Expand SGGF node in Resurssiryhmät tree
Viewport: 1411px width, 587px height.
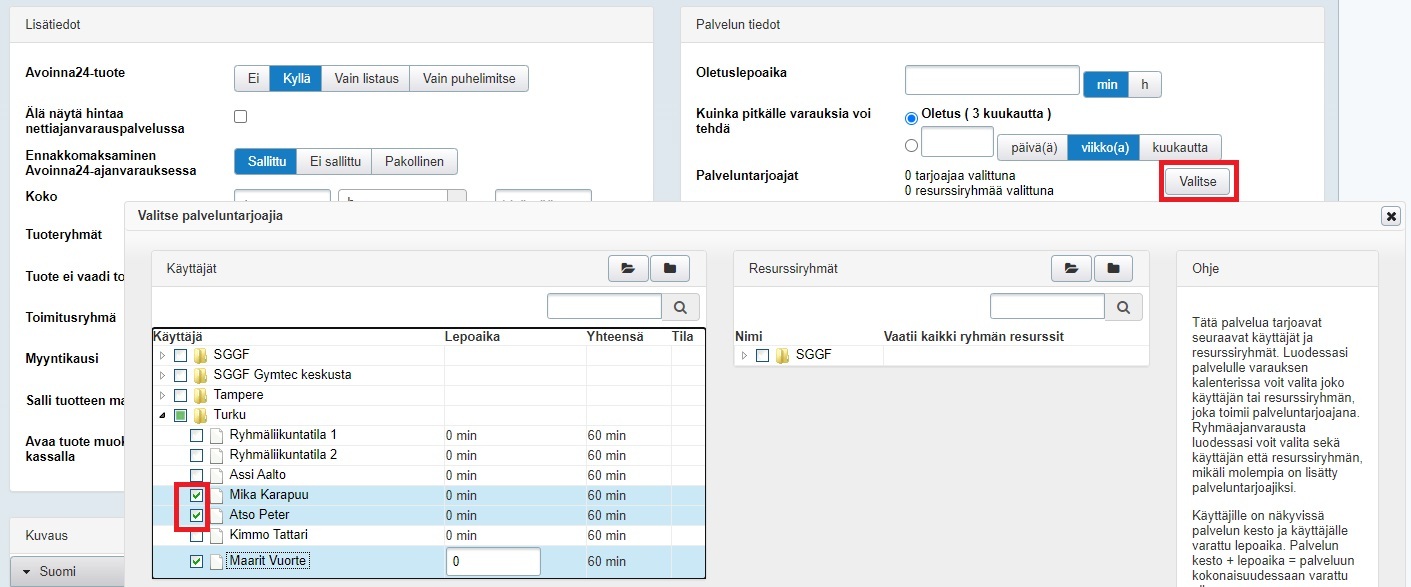[x=744, y=355]
